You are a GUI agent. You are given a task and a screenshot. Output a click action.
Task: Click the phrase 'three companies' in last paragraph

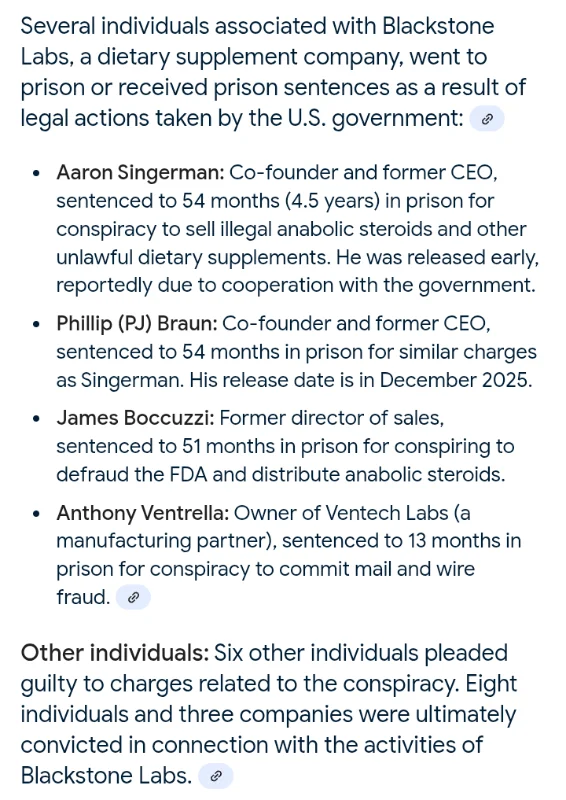tap(296, 715)
